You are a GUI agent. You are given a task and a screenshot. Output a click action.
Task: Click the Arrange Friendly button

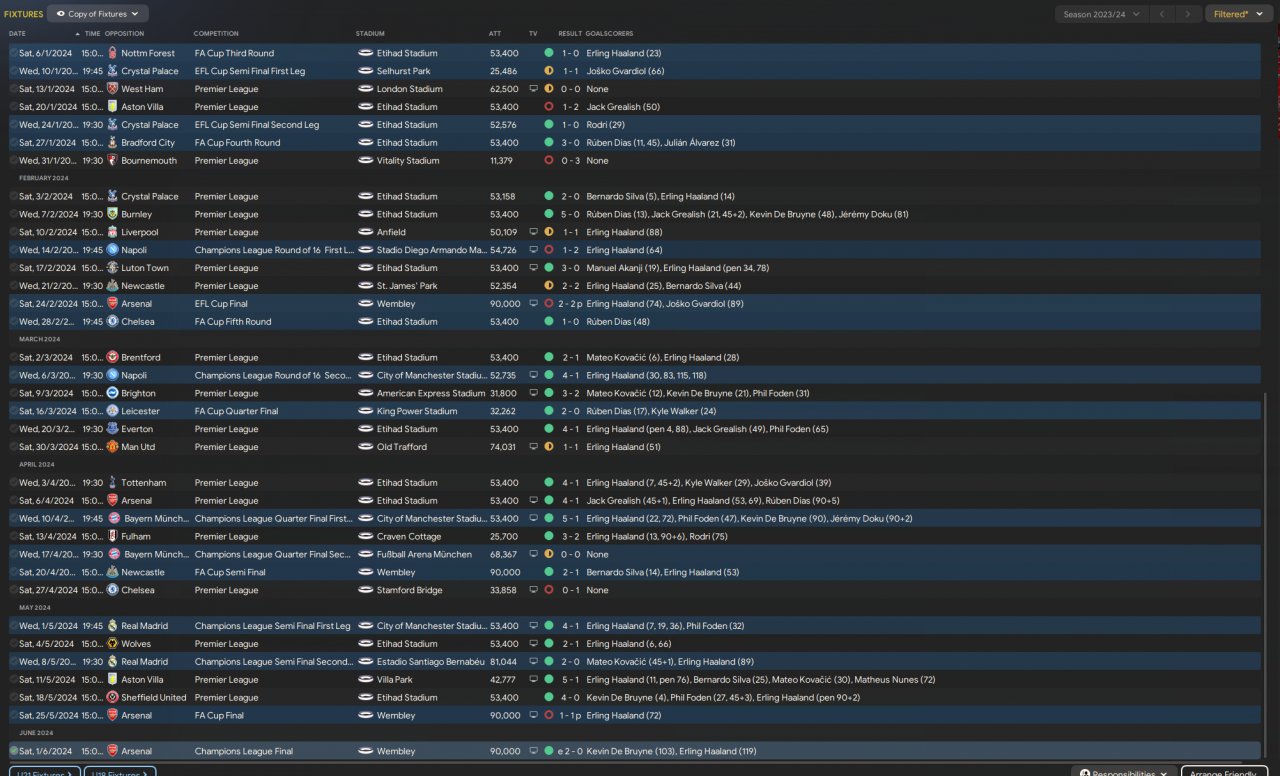[x=1224, y=773]
